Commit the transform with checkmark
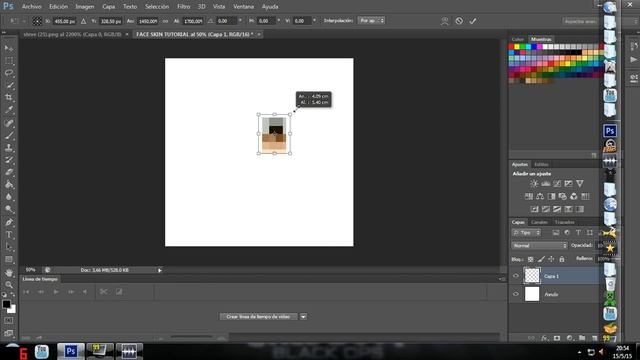Screen dimensions: 640x360 click(x=473, y=21)
